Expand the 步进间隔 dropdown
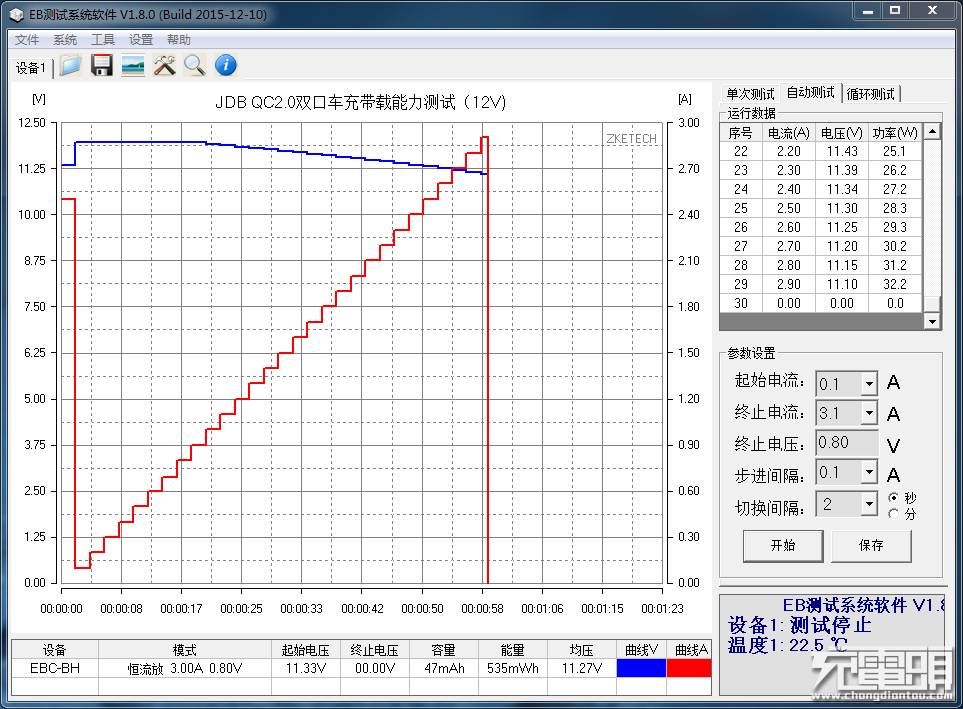The image size is (963, 709). [869, 472]
